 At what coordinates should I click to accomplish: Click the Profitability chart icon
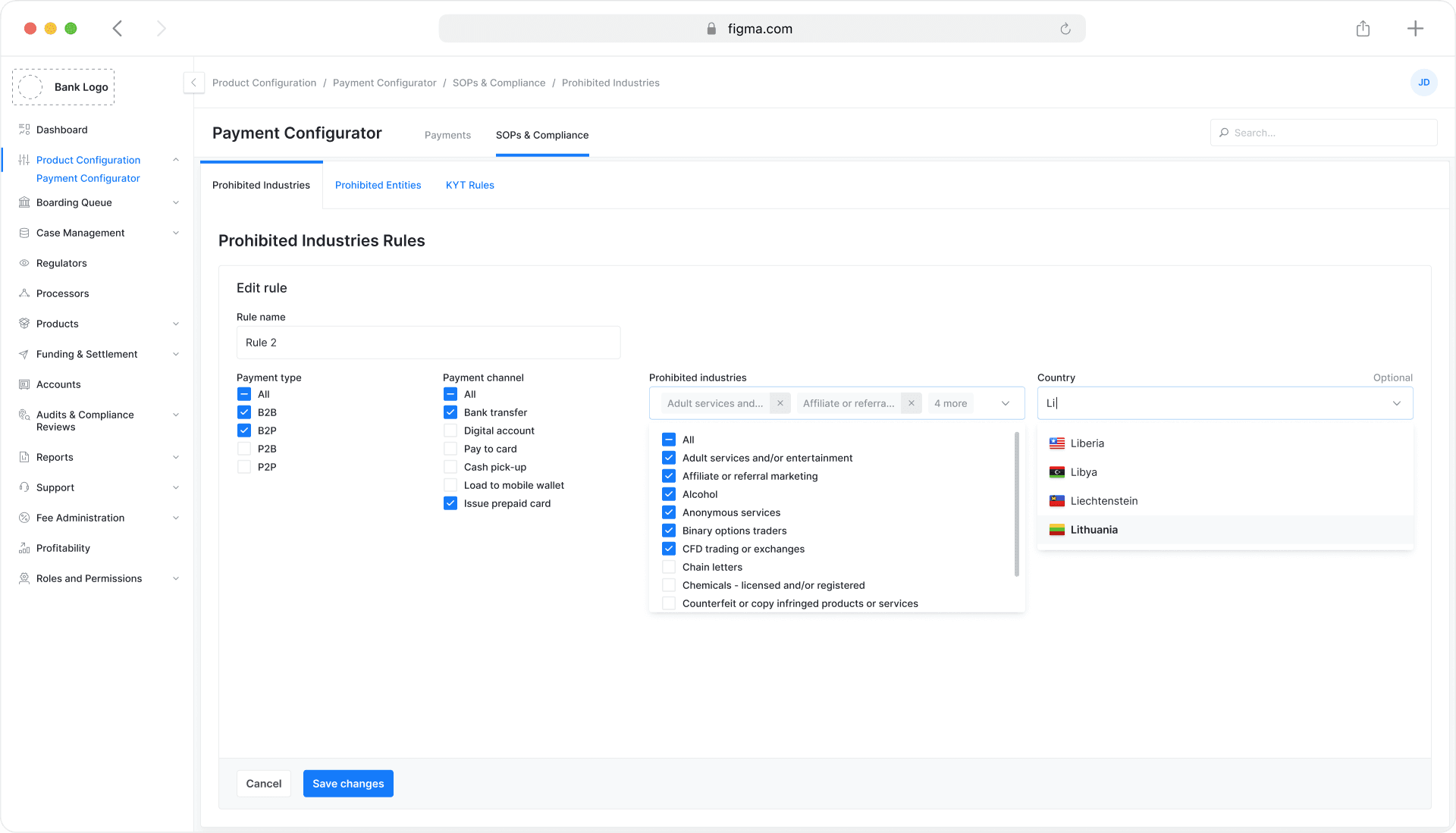pyautogui.click(x=24, y=548)
